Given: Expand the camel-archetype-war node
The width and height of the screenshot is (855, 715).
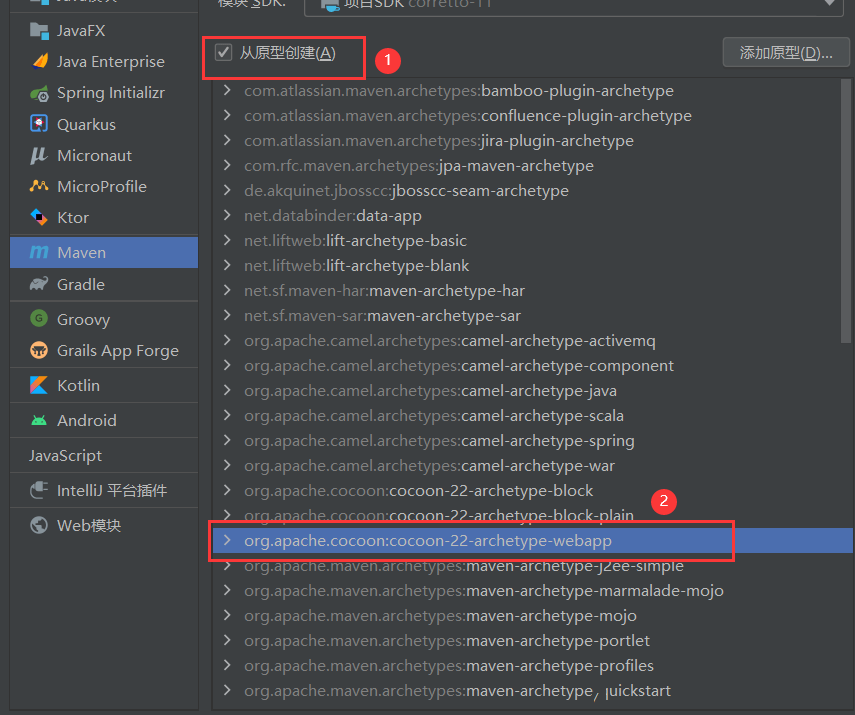Looking at the screenshot, I should (x=227, y=466).
